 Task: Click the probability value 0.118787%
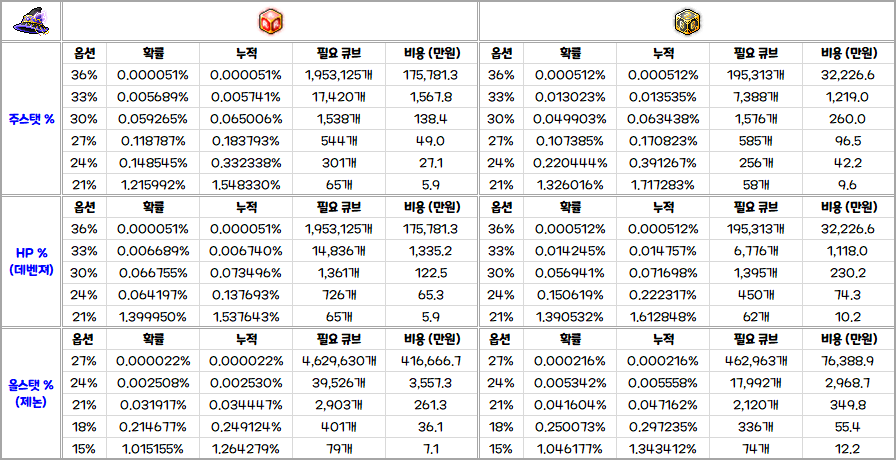[153, 141]
